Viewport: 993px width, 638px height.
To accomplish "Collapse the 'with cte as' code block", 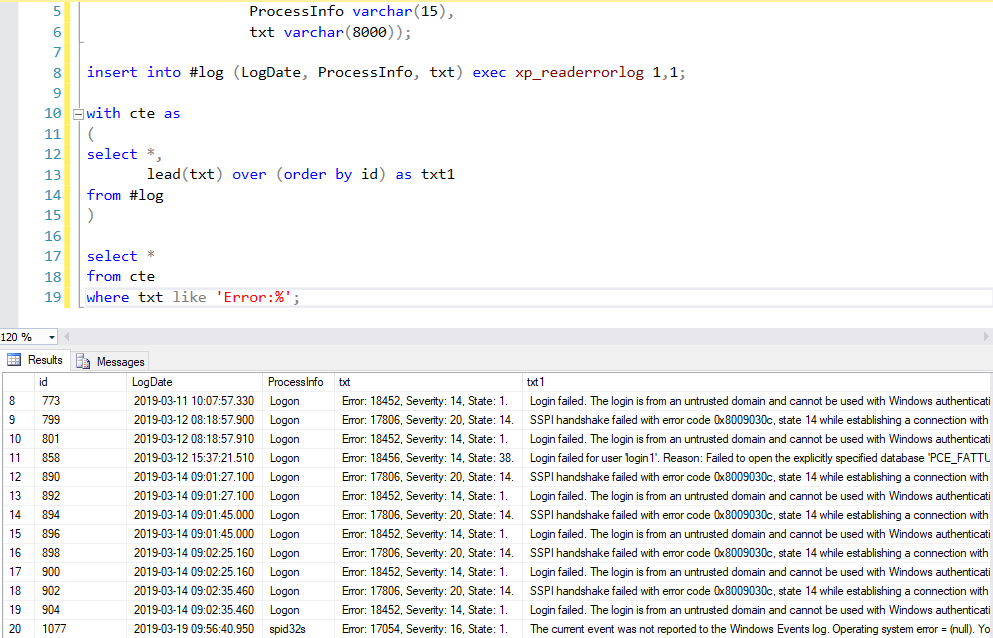I will coord(78,114).
